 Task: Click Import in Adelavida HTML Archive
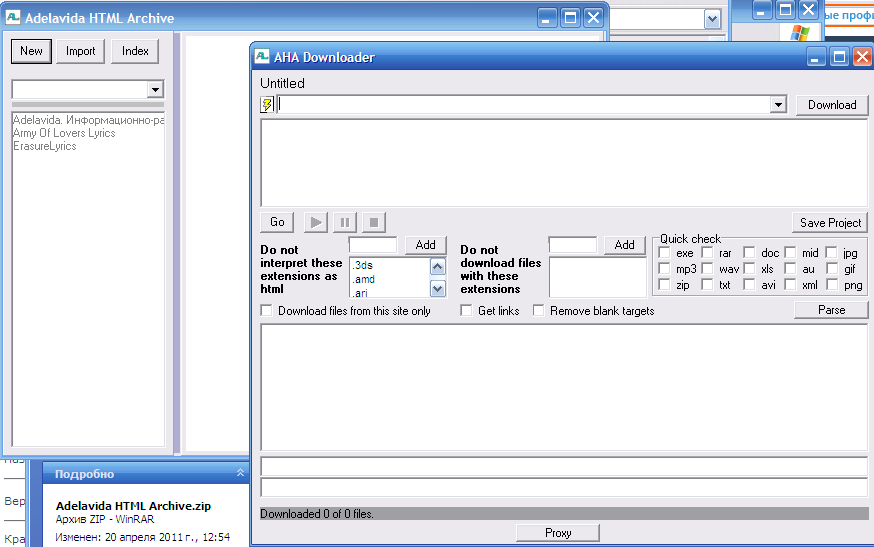80,51
